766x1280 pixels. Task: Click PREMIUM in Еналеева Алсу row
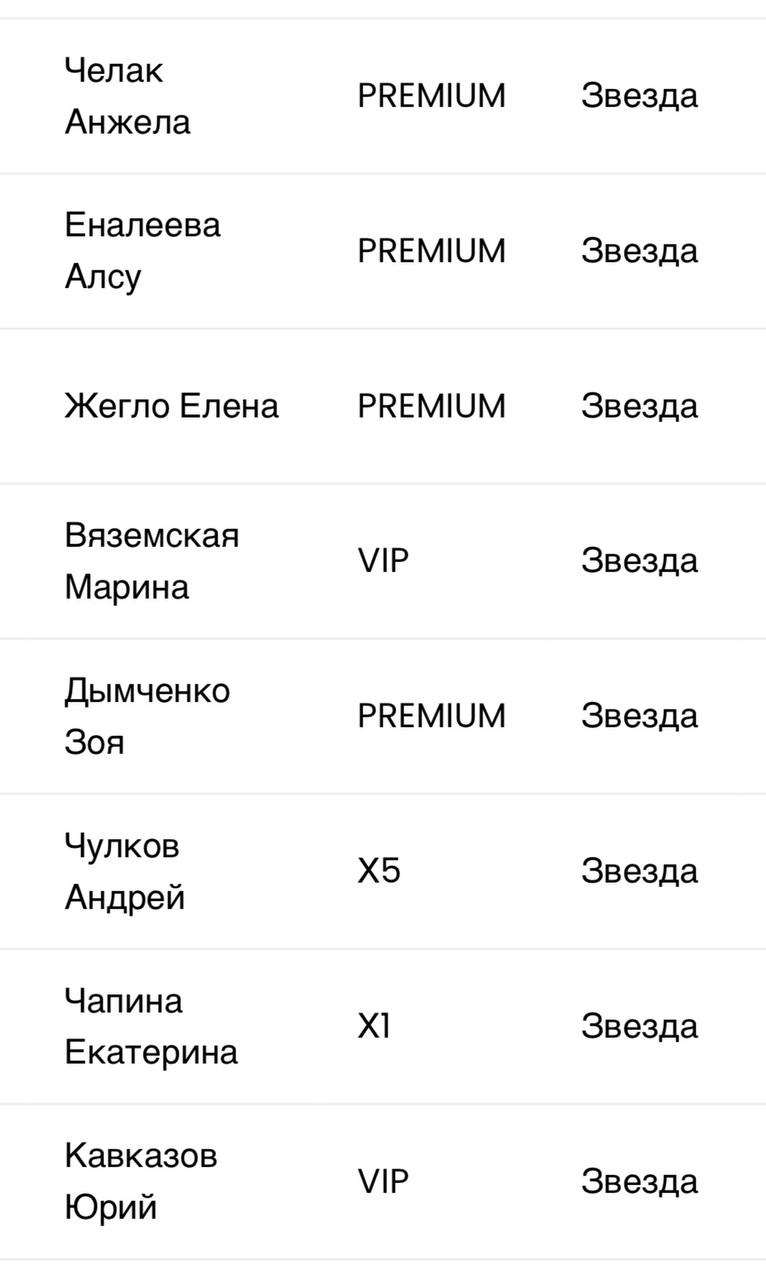pos(432,250)
